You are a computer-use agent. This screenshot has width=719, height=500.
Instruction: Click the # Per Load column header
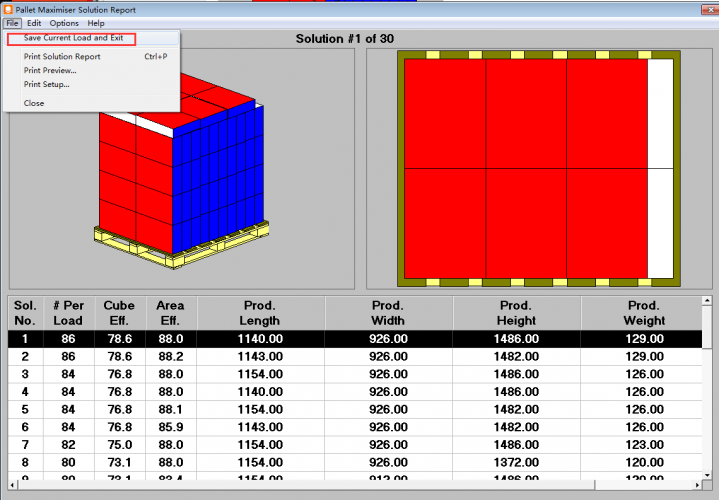[70, 313]
